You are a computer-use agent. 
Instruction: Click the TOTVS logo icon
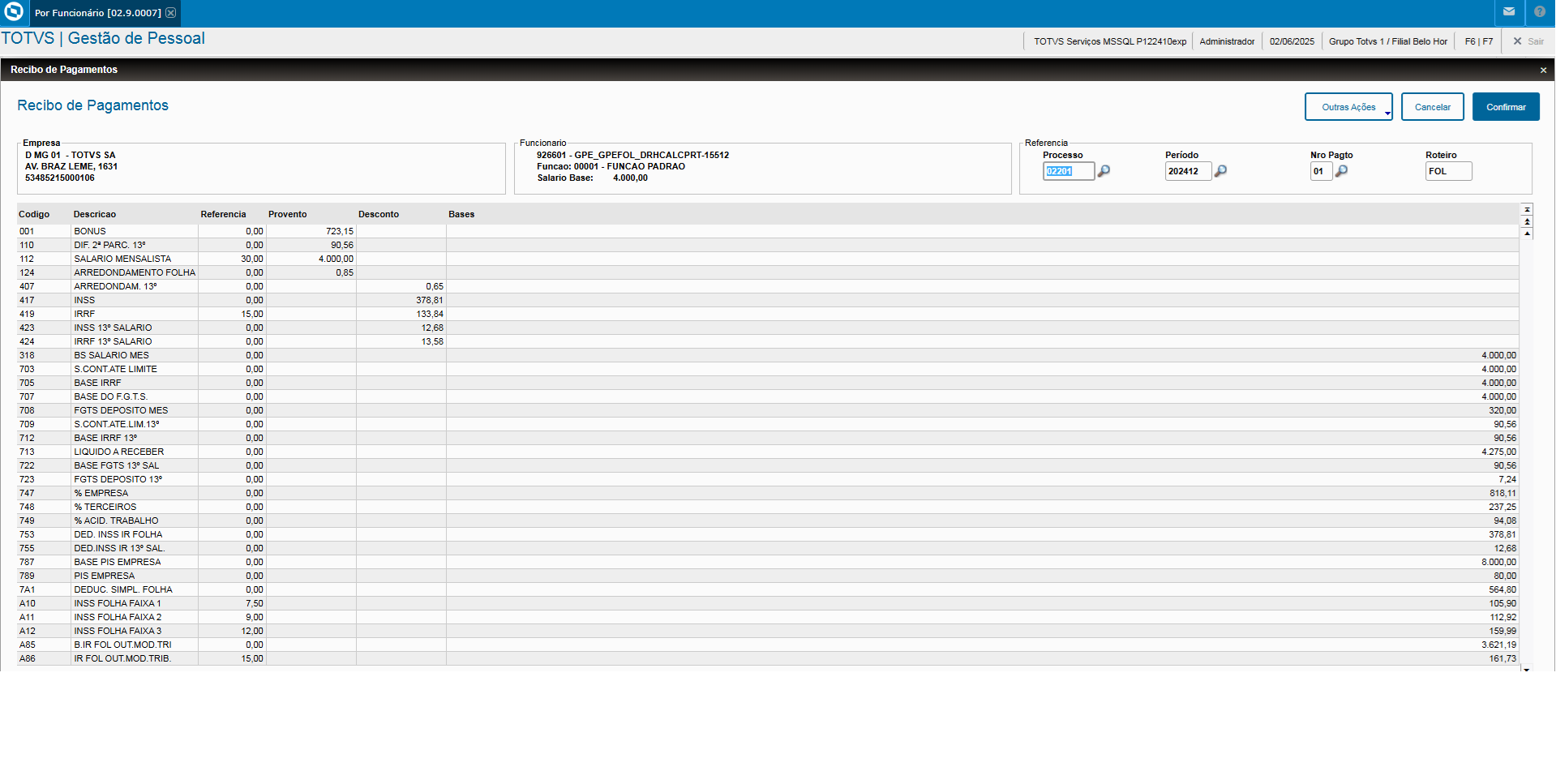pos(14,12)
